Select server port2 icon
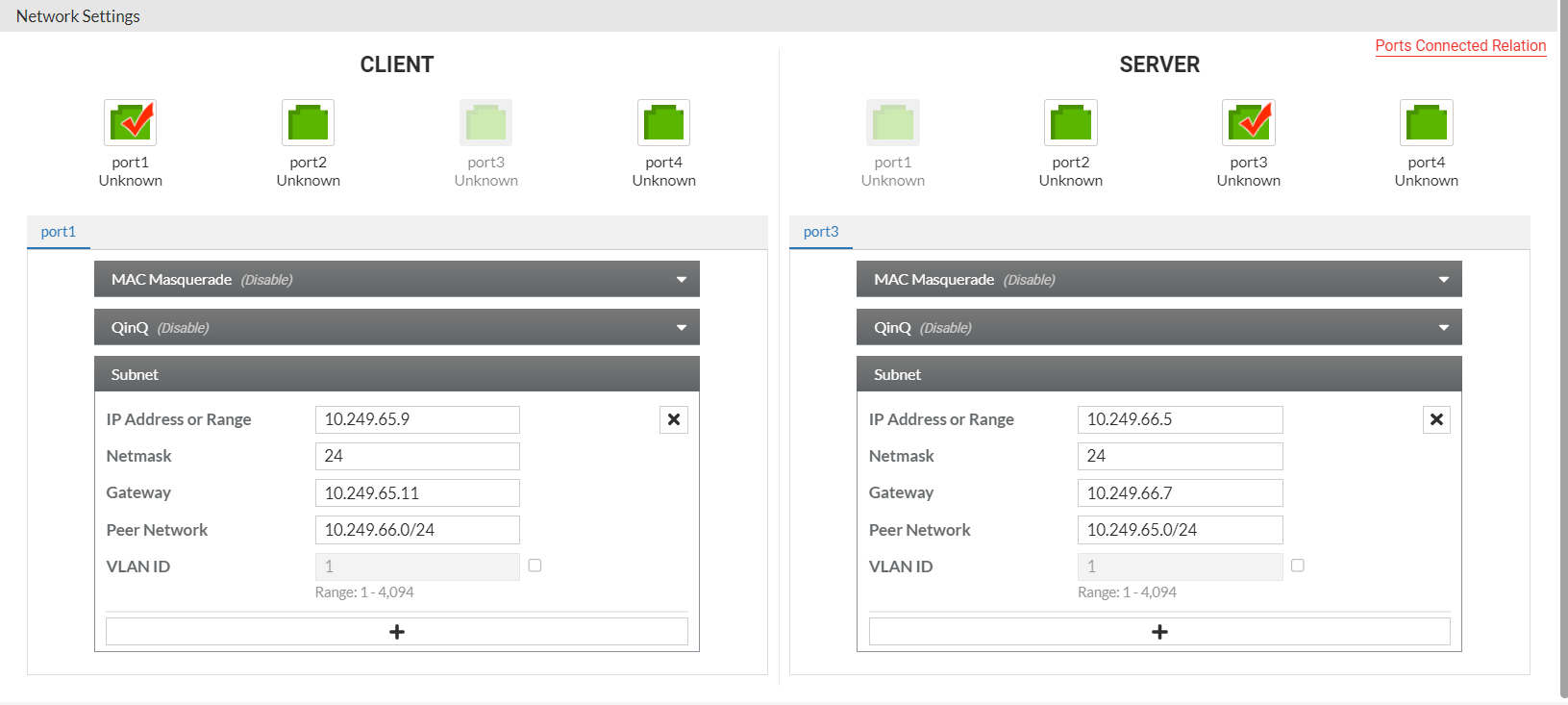The width and height of the screenshot is (1568, 705). [x=1070, y=122]
